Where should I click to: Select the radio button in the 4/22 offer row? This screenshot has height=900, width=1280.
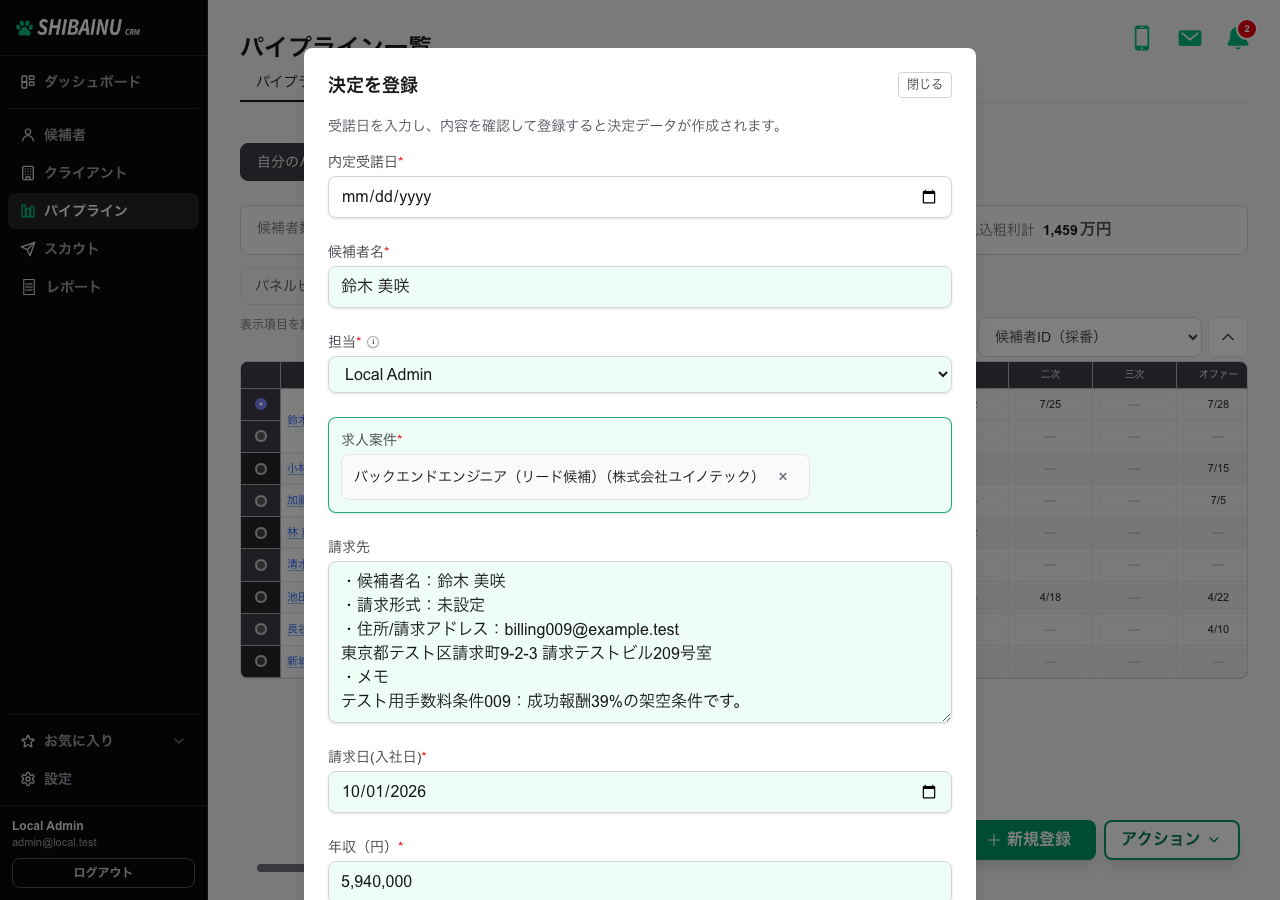coord(261,596)
